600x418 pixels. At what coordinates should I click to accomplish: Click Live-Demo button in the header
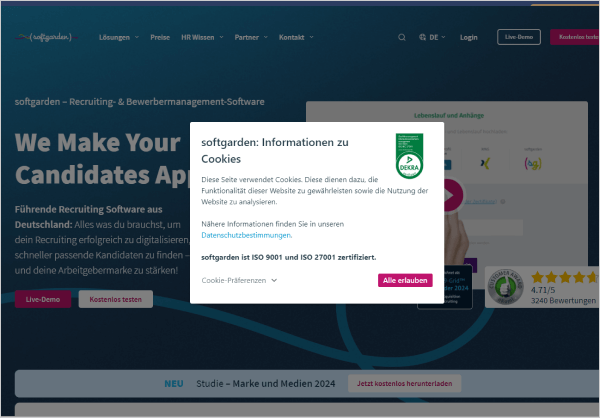[518, 37]
